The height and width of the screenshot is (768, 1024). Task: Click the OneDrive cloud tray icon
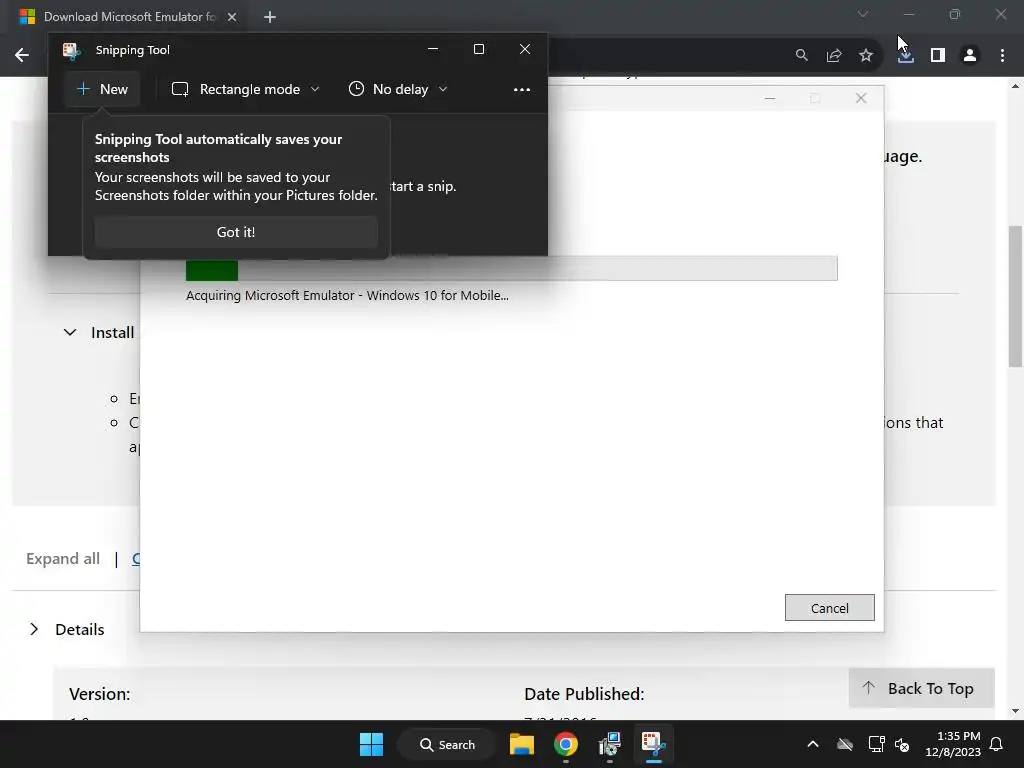845,744
